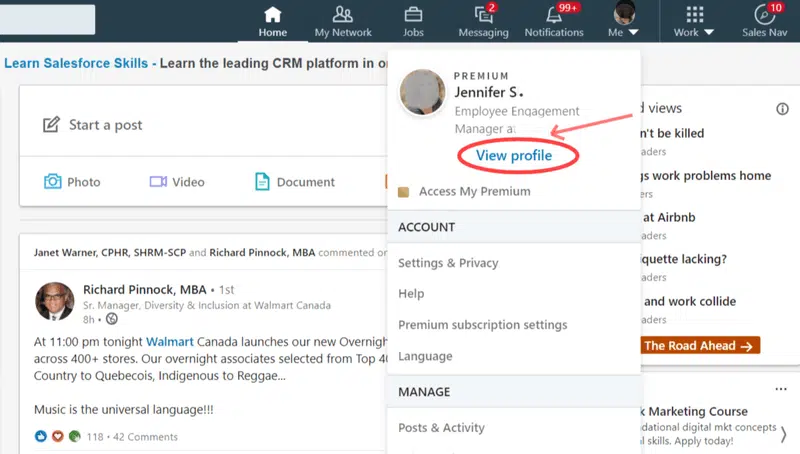Open My Network page
The image size is (800, 454).
point(343,21)
